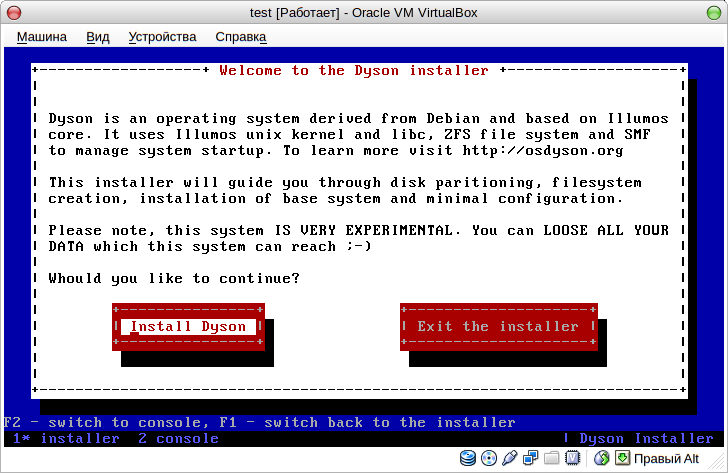
Task: Click the 'IS VERY EXPERIMENTAL' warning text
Action: click(x=364, y=231)
